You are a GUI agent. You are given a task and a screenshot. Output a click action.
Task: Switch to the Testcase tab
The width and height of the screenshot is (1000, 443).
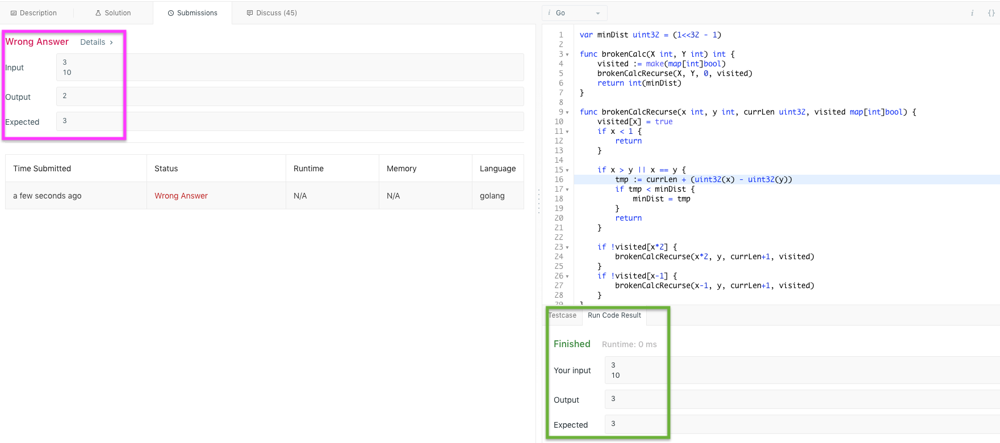[563, 315]
